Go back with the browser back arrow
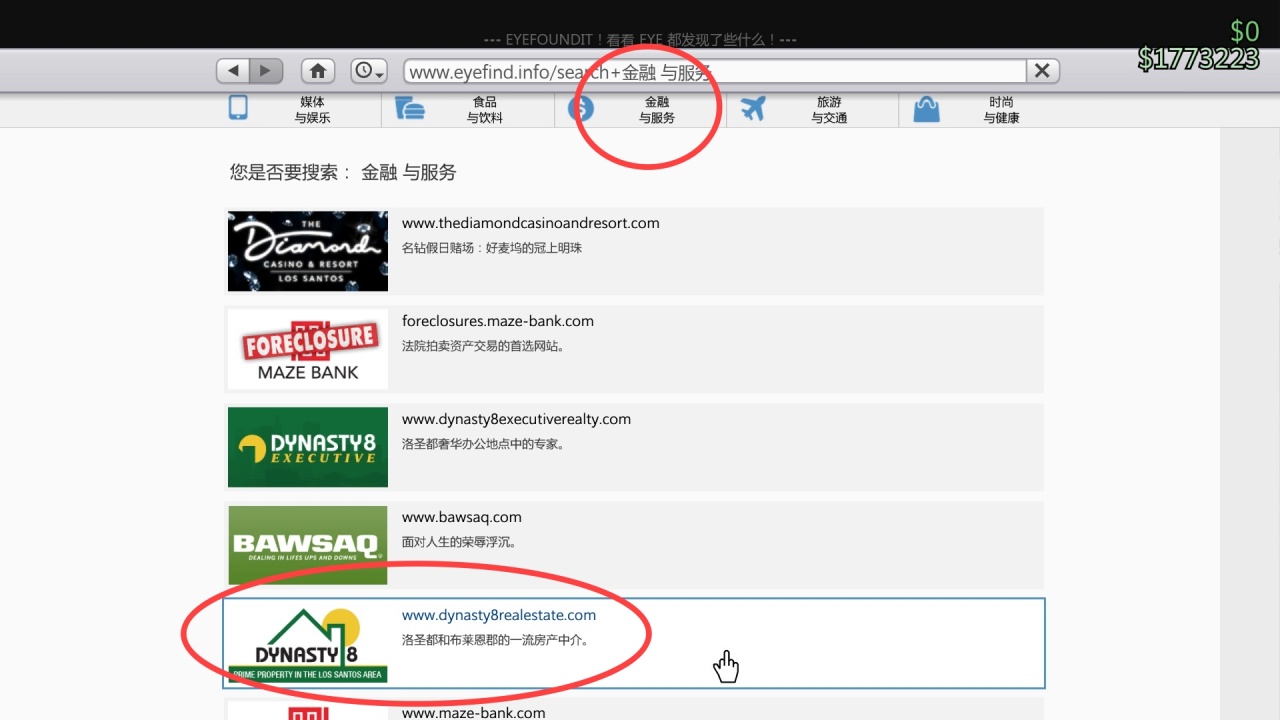 click(x=233, y=71)
